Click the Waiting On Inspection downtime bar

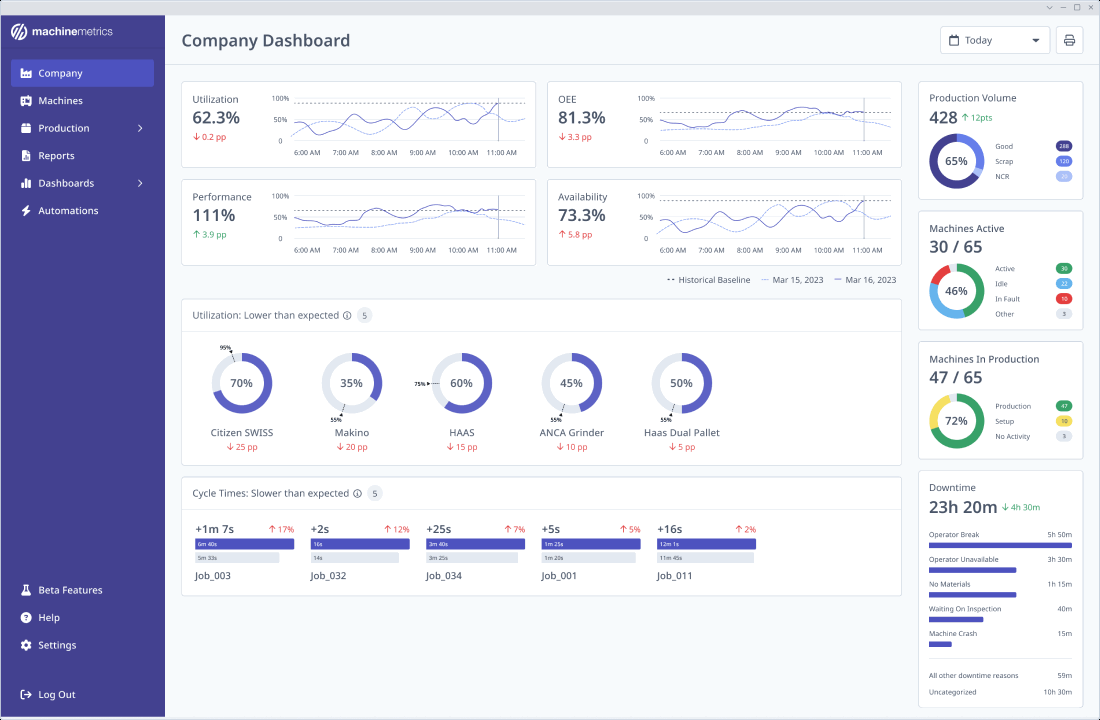[956, 620]
